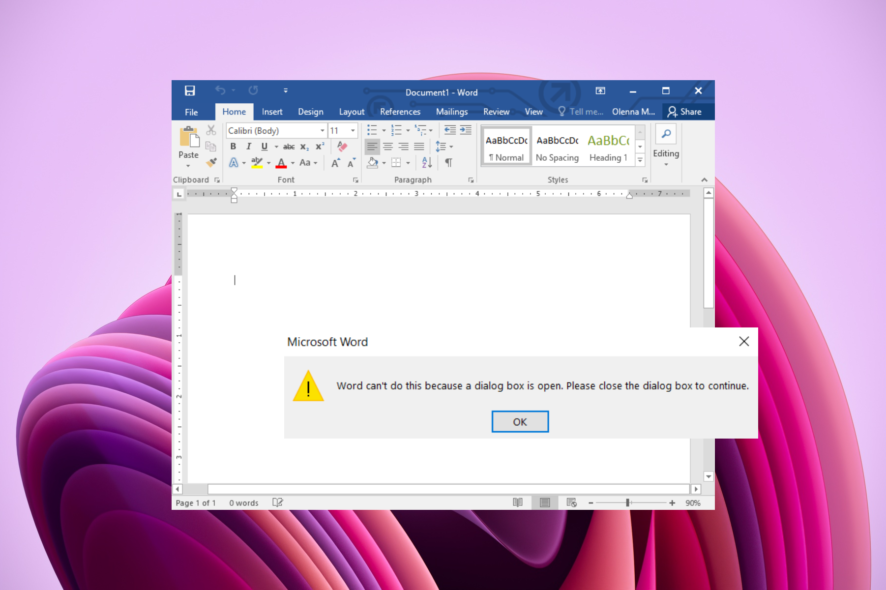The width and height of the screenshot is (886, 590).
Task: Click the Paste clipboard icon
Action: coord(189,137)
